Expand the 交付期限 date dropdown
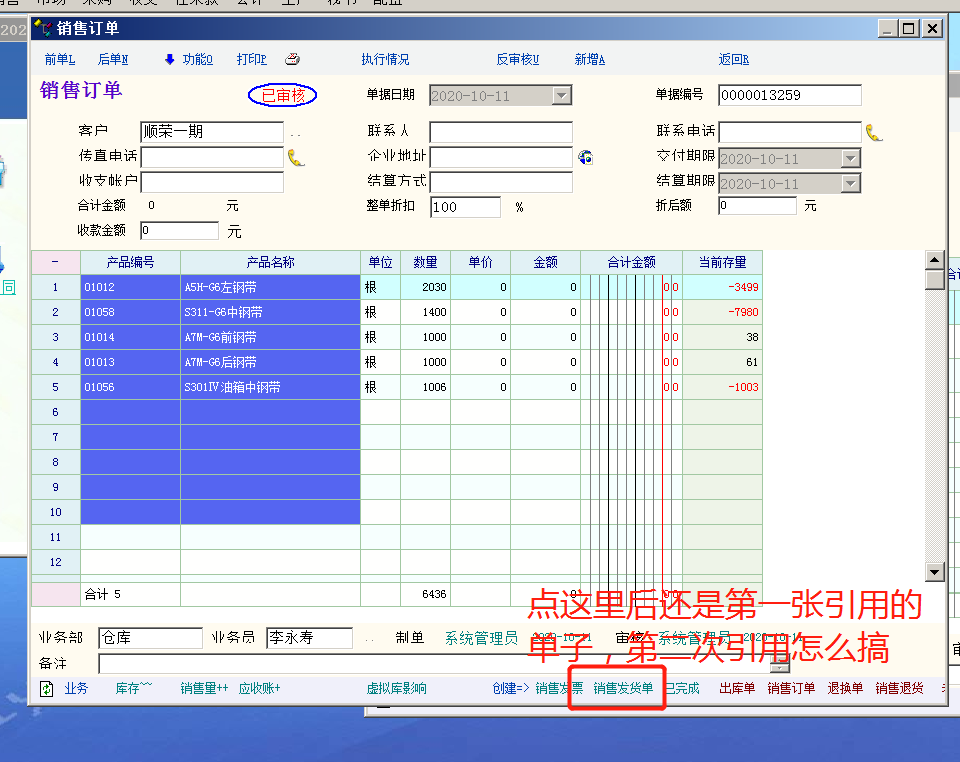The height and width of the screenshot is (762, 960). (x=850, y=159)
